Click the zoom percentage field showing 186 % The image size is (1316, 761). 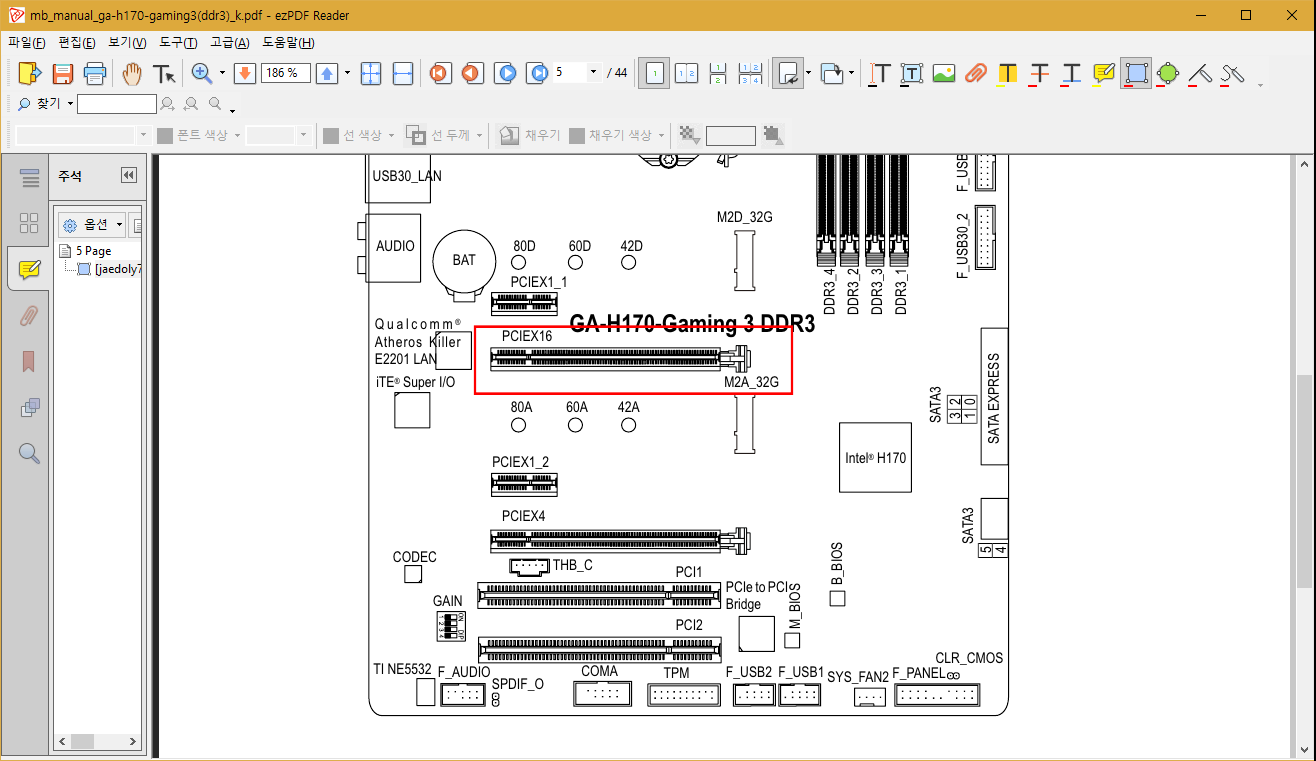(286, 73)
